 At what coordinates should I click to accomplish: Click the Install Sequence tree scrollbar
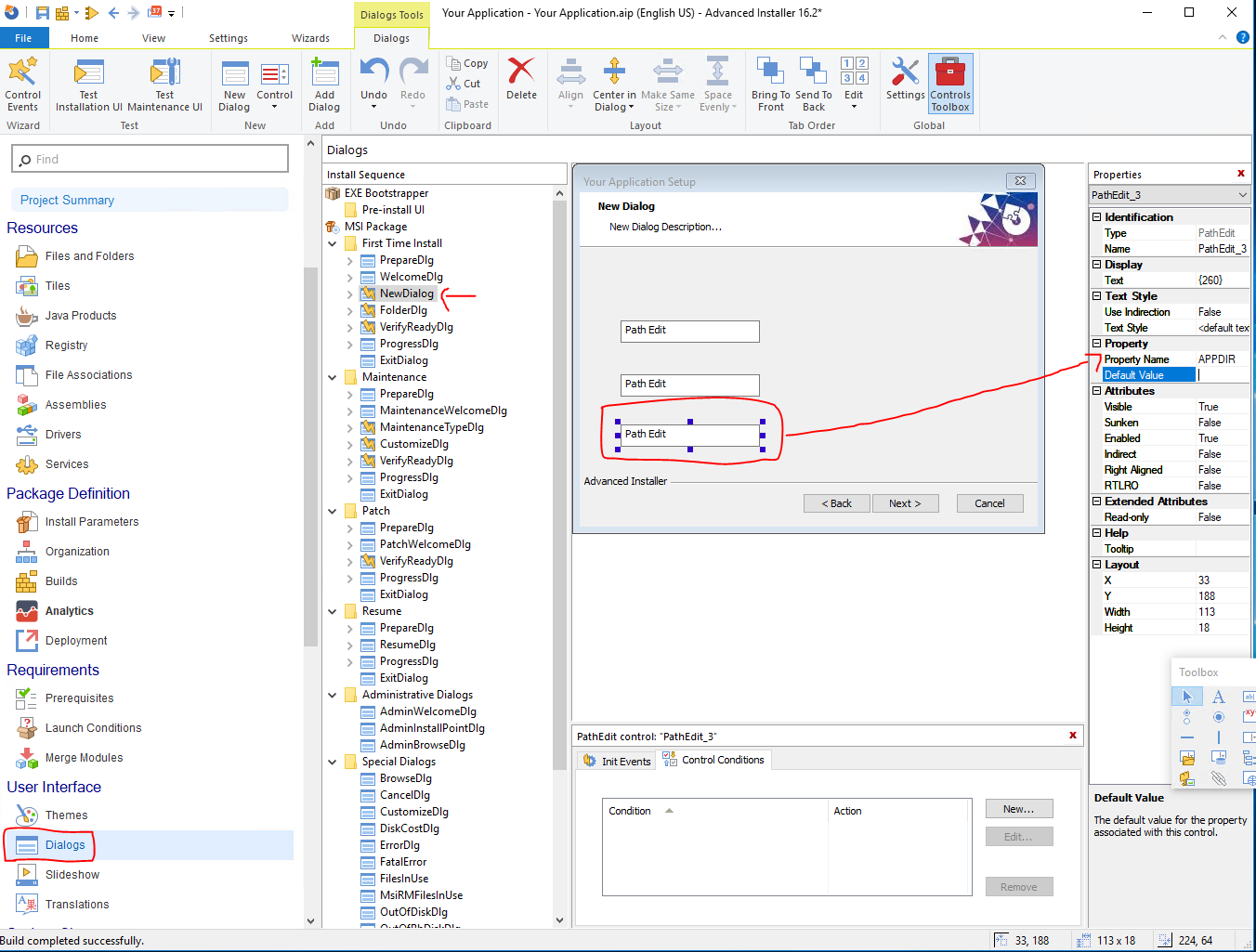559,483
